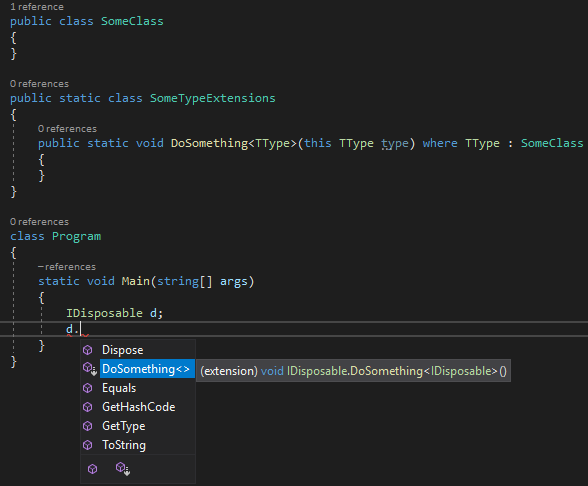Click the extension method icon beside DoSomething<>
Image resolution: width=588 pixels, height=486 pixels.
click(90, 369)
